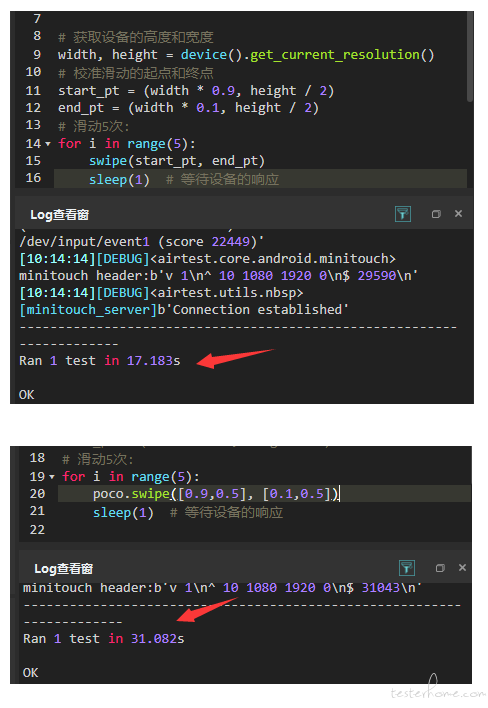This screenshot has height=708, width=488.
Task: Click log line ending in '29590\n'
Action: click(218, 275)
